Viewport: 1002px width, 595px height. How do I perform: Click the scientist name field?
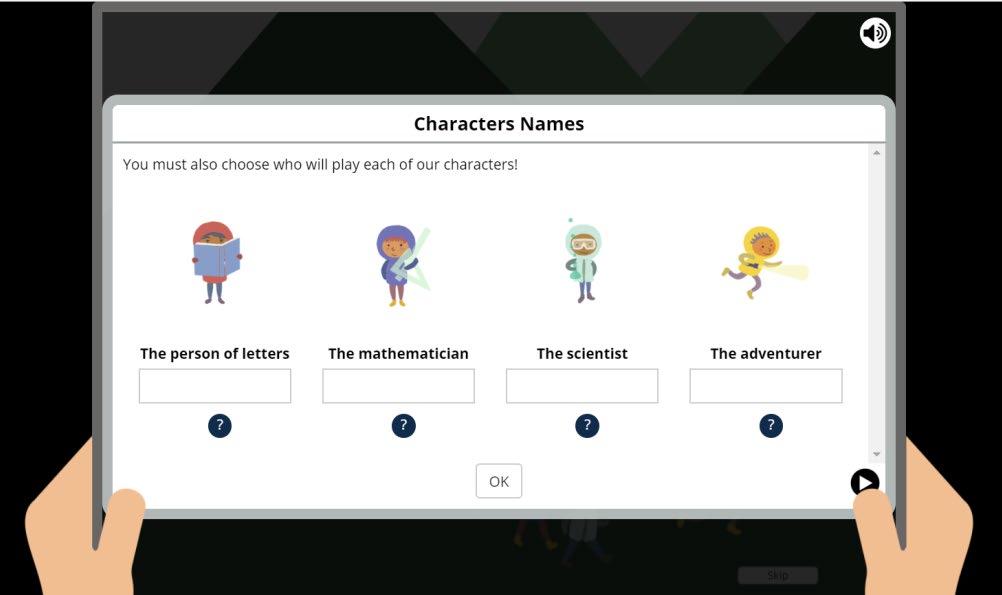pyautogui.click(x=582, y=386)
